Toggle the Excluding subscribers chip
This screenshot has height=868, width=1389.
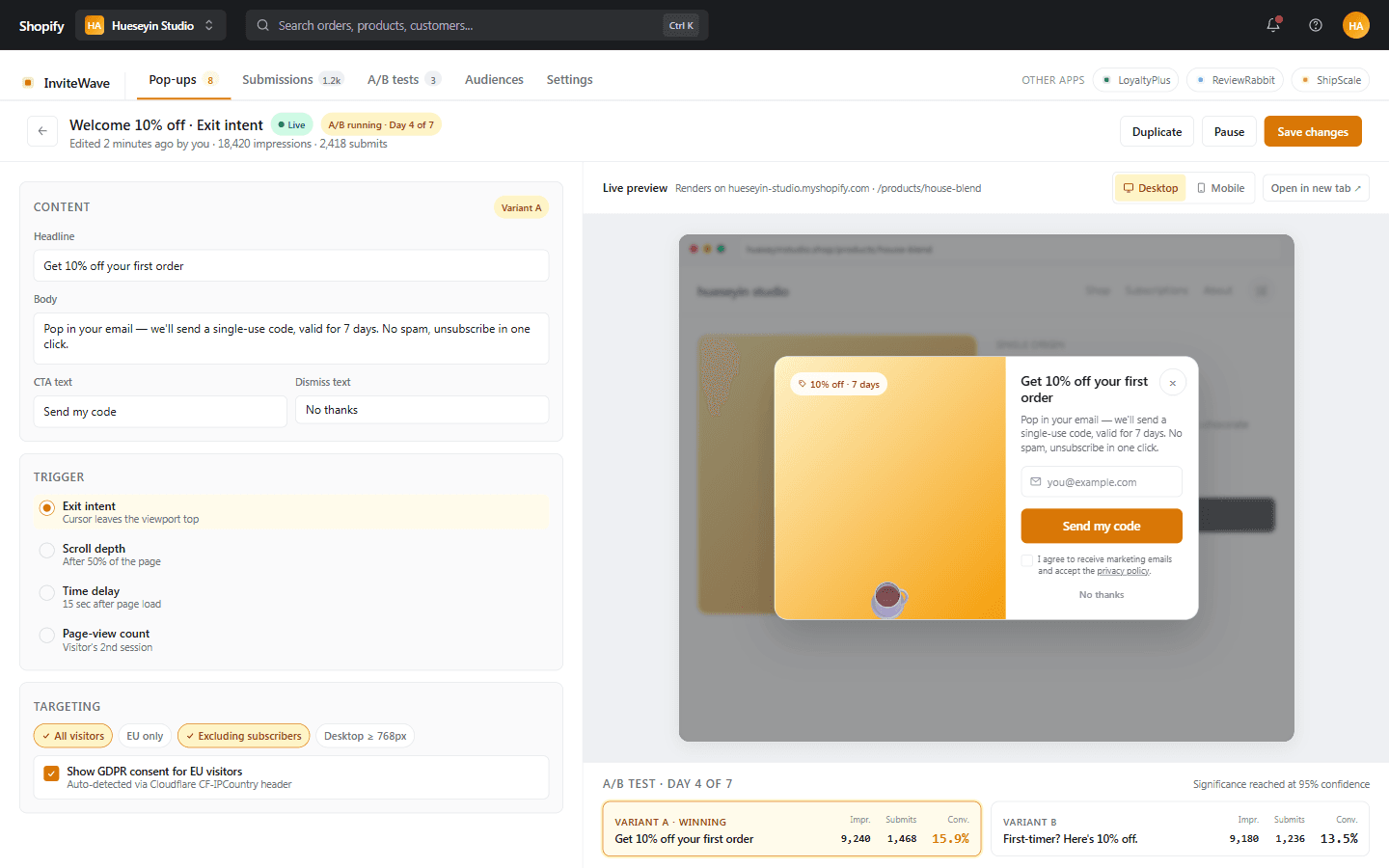tap(244, 736)
